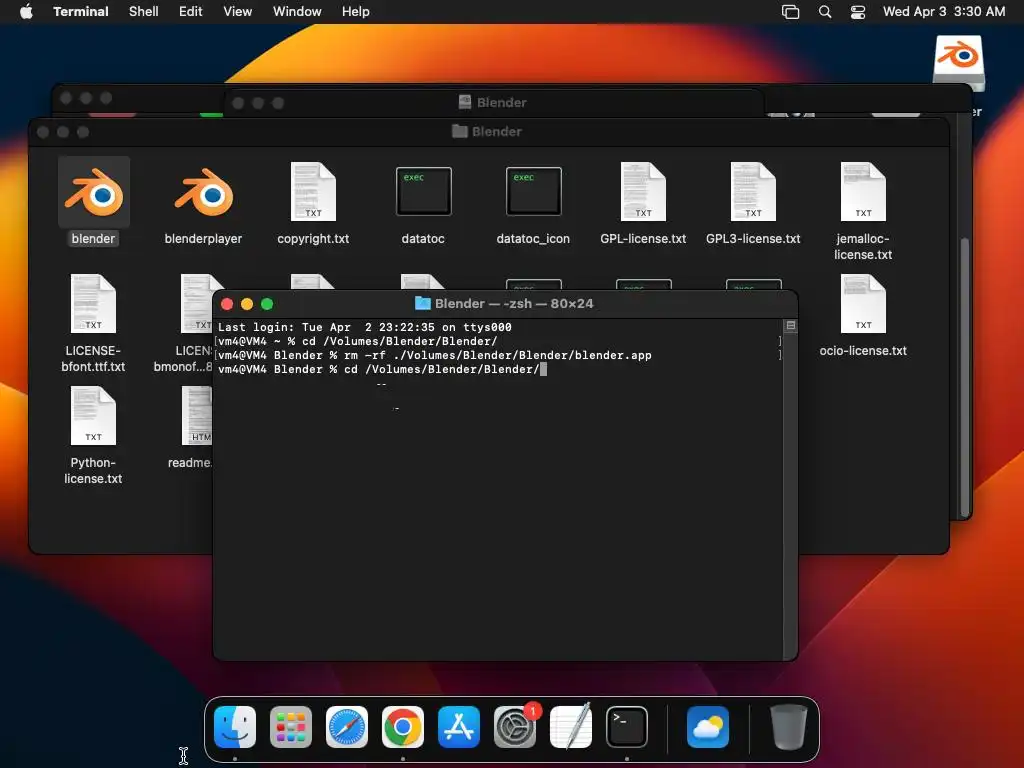Open the Help menu
The height and width of the screenshot is (768, 1024).
pyautogui.click(x=356, y=12)
